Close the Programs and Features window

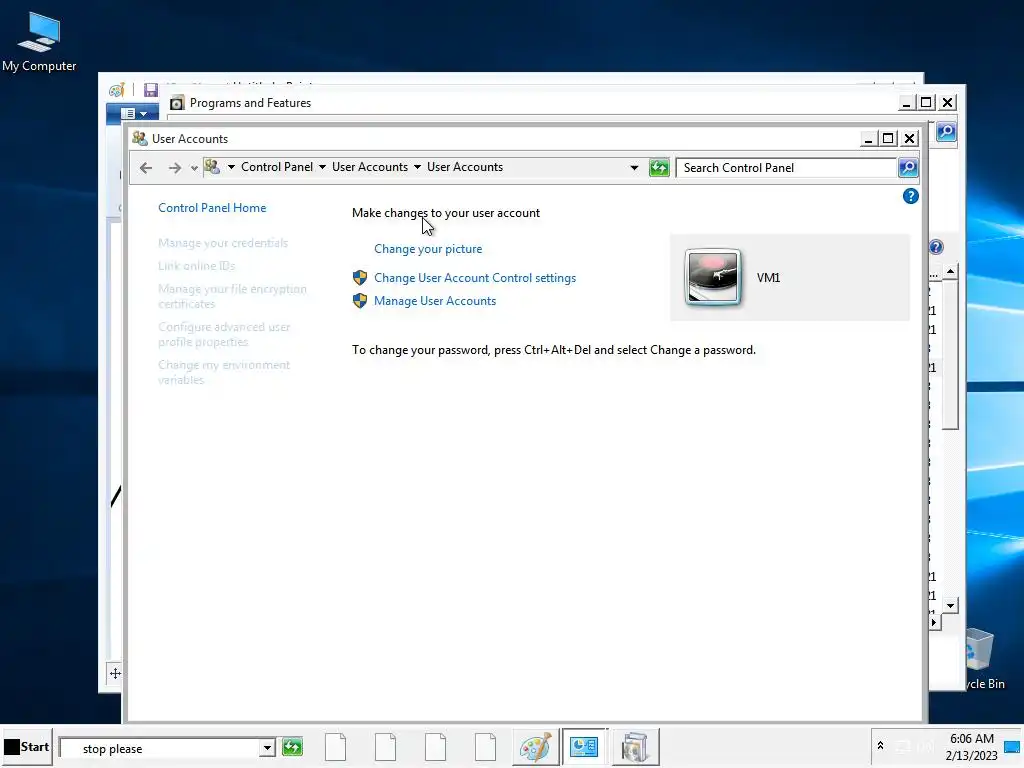point(948,103)
